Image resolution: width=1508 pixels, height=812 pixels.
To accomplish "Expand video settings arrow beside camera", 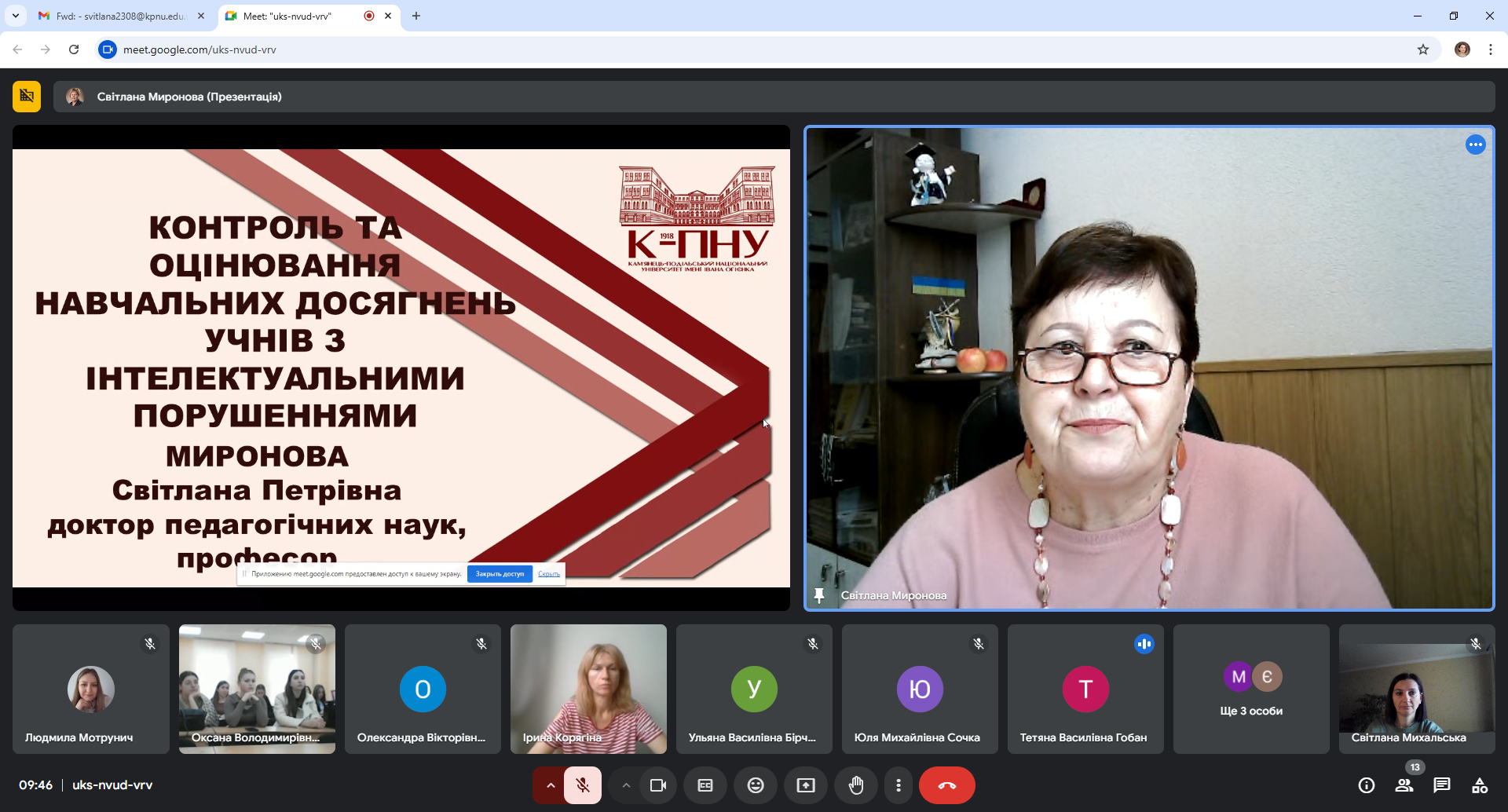I will tap(626, 785).
